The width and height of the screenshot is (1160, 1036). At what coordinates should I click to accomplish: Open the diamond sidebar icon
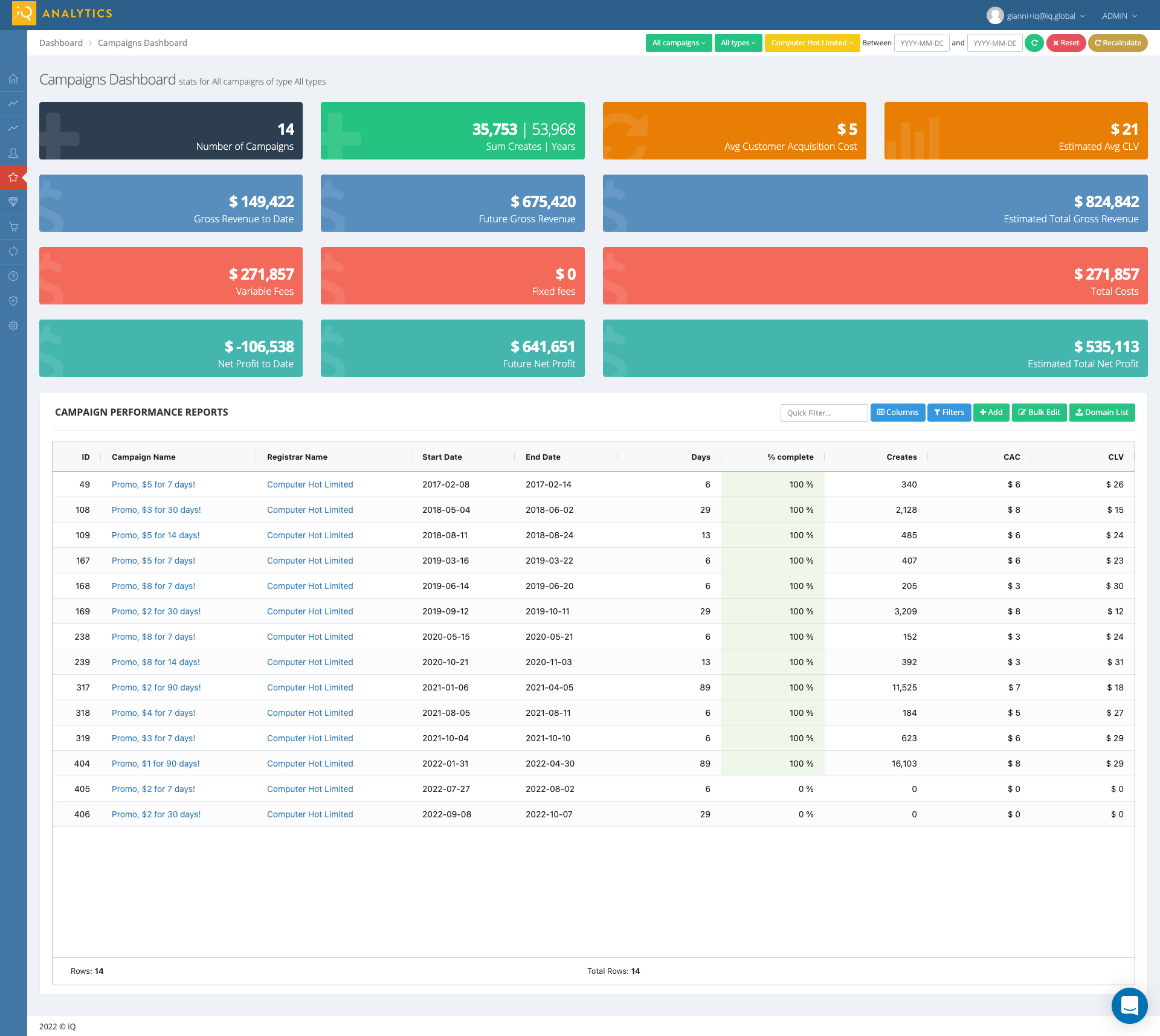13,202
